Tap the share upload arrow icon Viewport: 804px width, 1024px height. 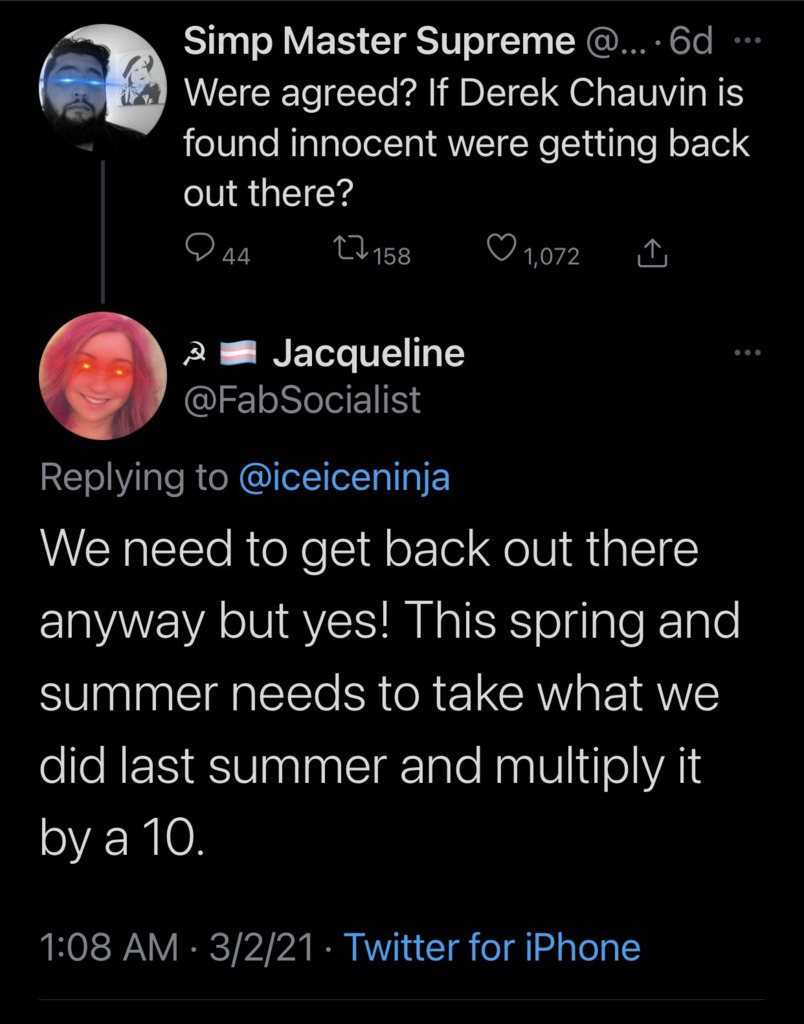[651, 255]
